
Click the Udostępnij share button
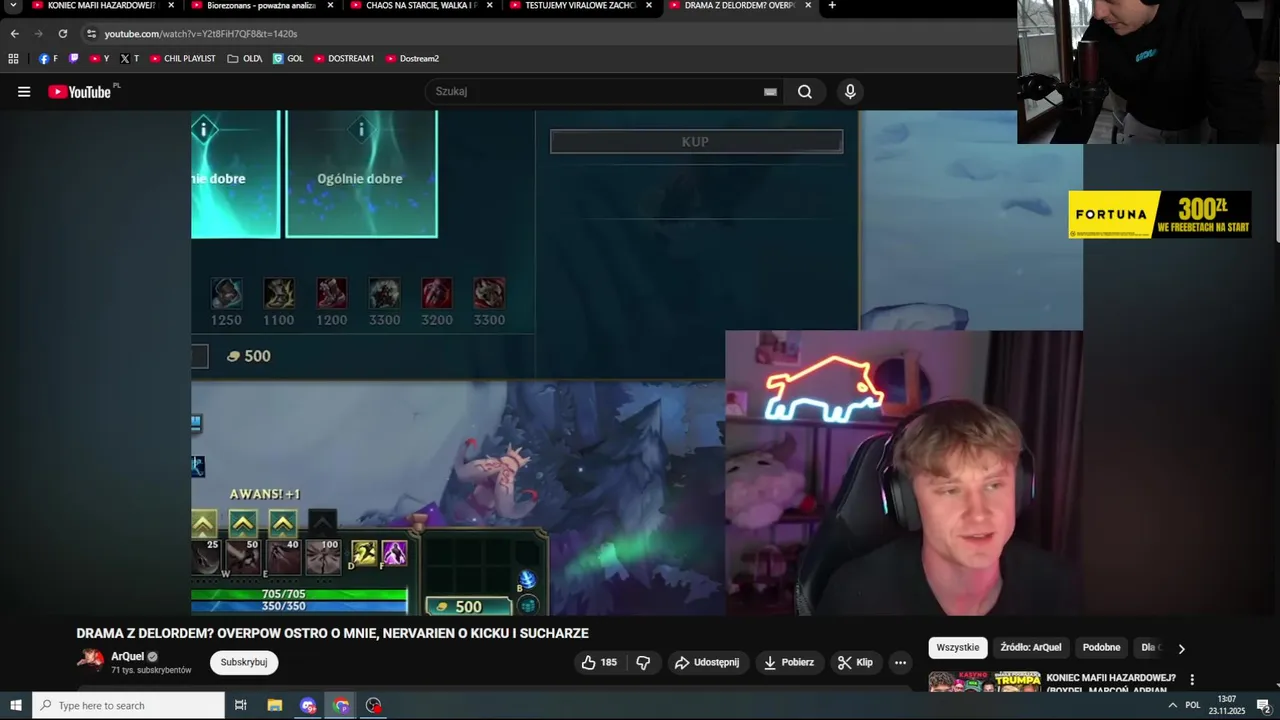[707, 662]
